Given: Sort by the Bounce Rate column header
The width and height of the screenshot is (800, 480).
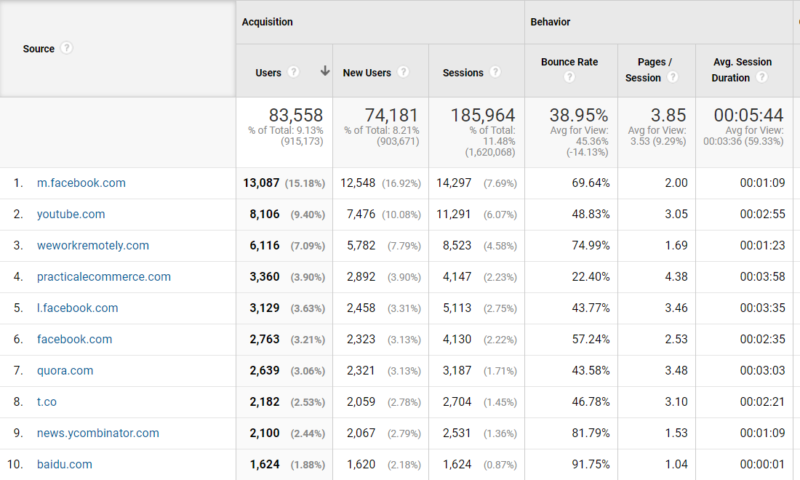Looking at the screenshot, I should pos(569,62).
